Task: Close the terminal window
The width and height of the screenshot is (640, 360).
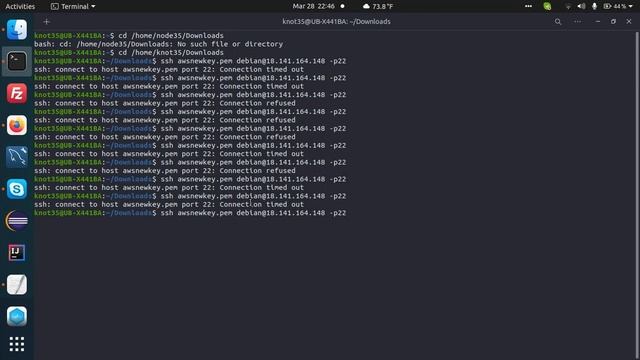Action: tap(629, 22)
